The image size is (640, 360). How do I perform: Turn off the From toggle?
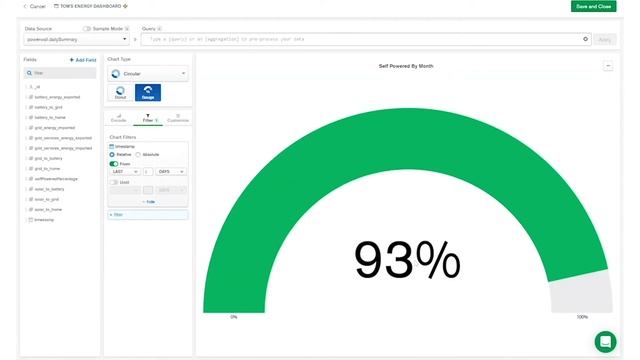(x=113, y=164)
